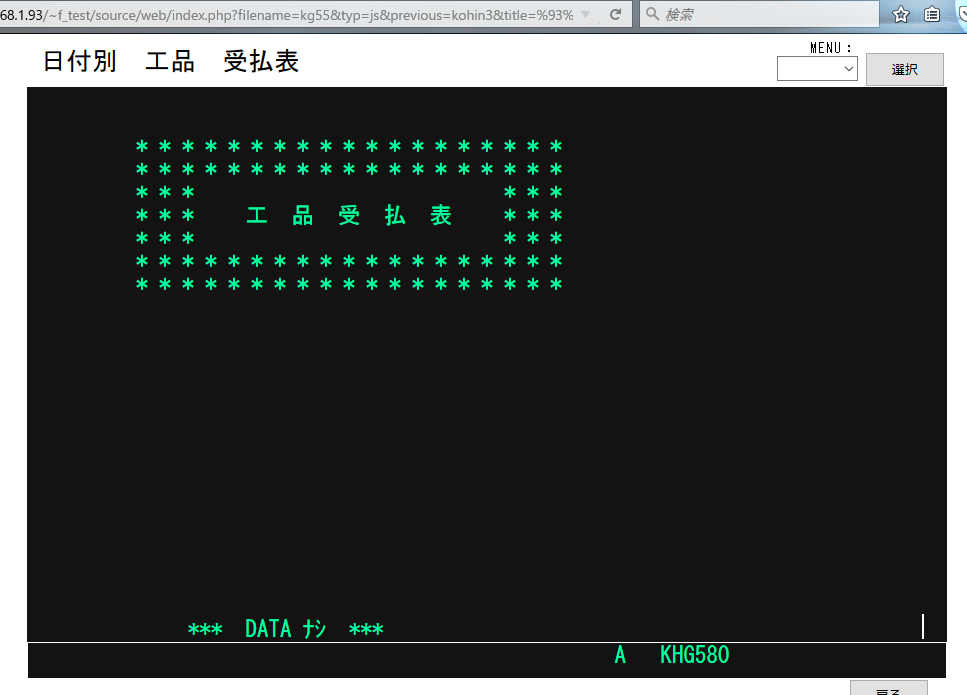This screenshot has height=695, width=967.
Task: Open the URL history dropdown arrow
Action: click(586, 15)
